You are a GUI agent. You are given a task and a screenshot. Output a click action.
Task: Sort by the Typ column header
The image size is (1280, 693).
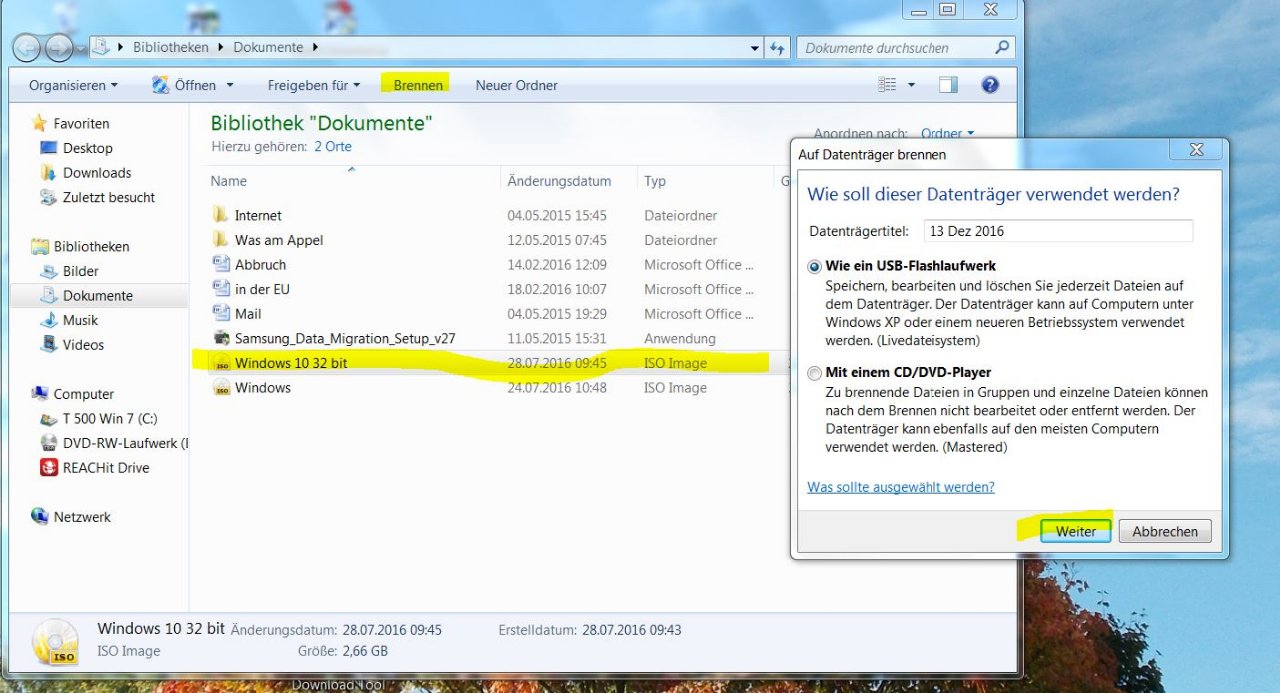705,181
